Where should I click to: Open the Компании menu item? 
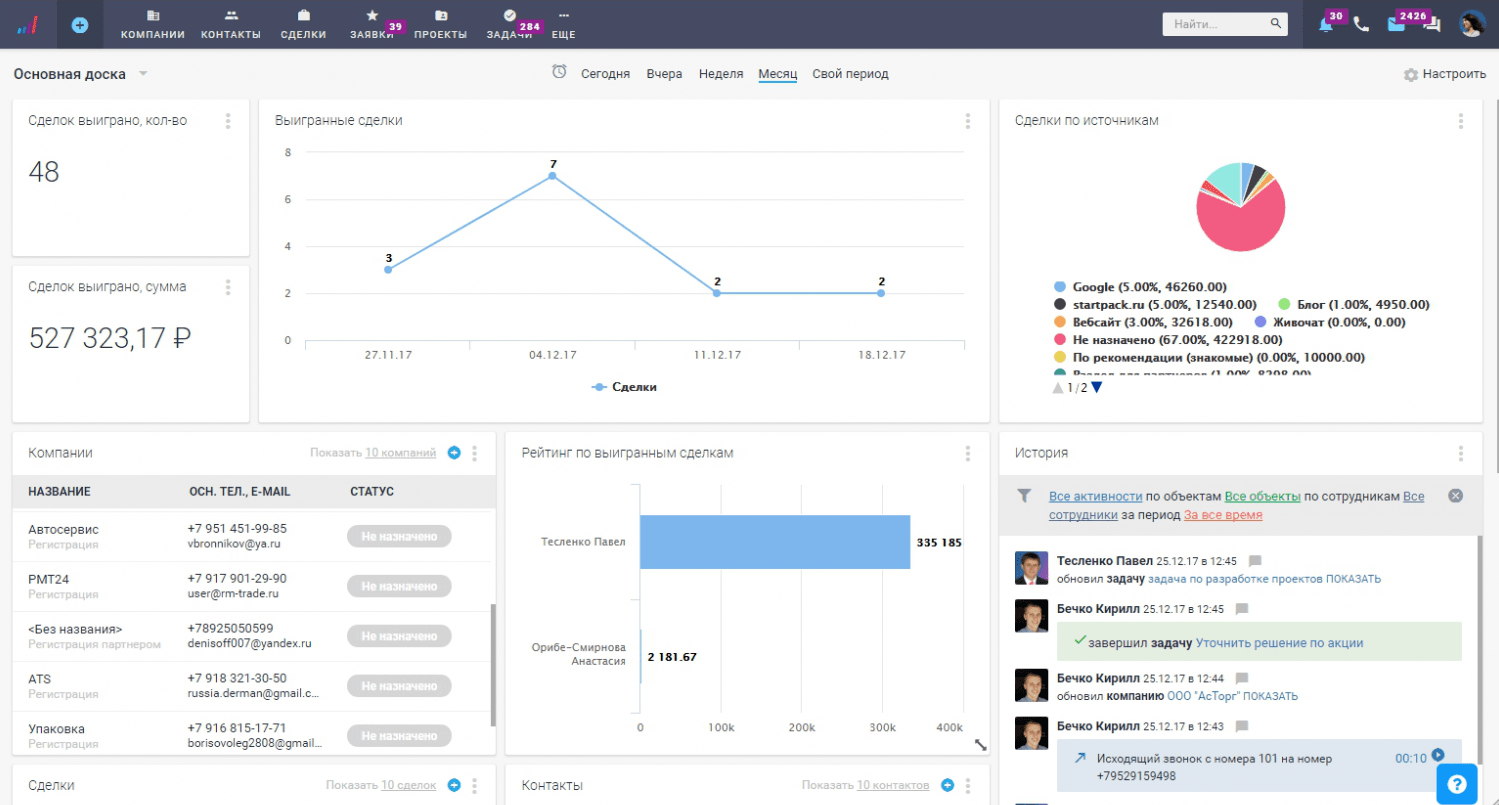click(152, 25)
